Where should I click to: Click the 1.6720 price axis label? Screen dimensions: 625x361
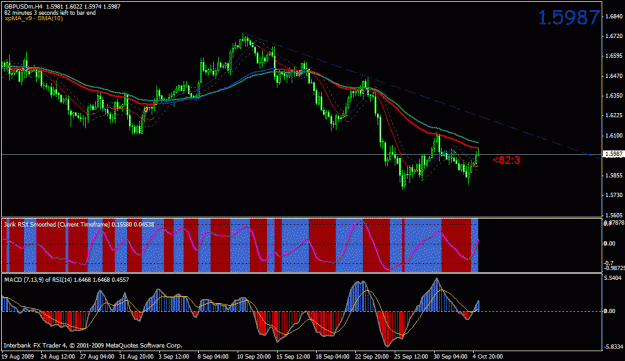(x=614, y=36)
